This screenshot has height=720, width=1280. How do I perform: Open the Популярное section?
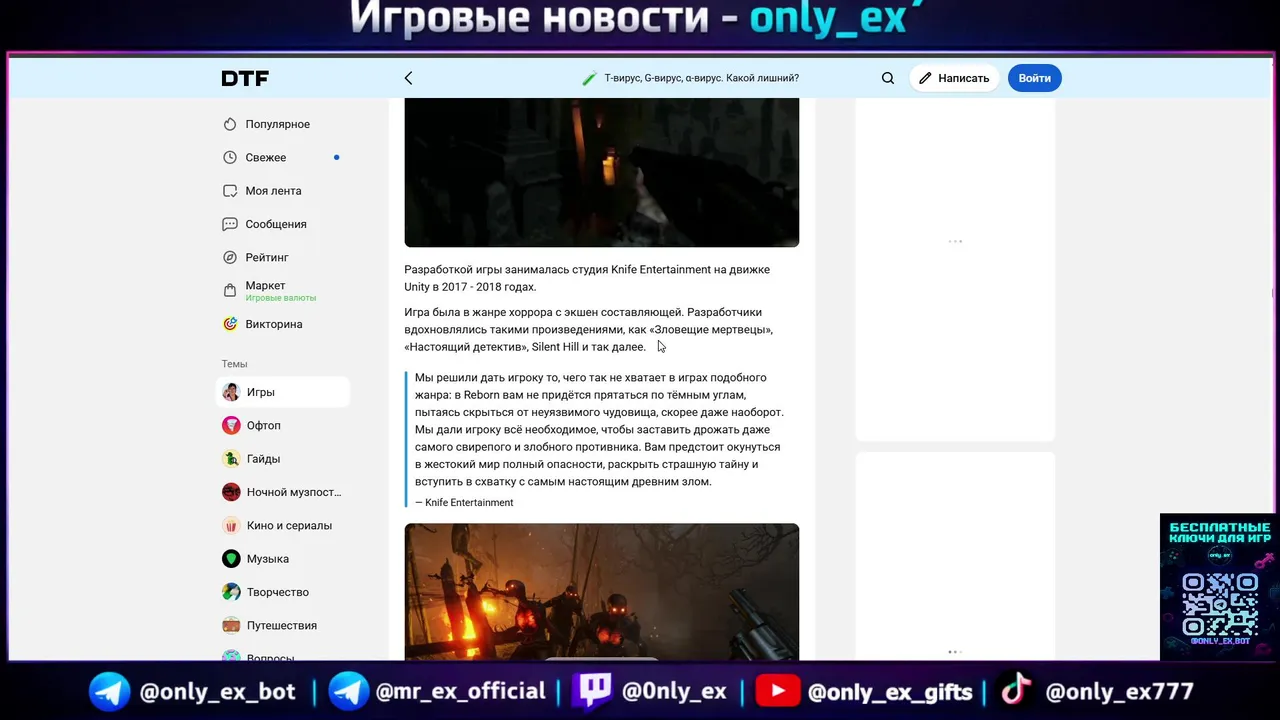[278, 124]
